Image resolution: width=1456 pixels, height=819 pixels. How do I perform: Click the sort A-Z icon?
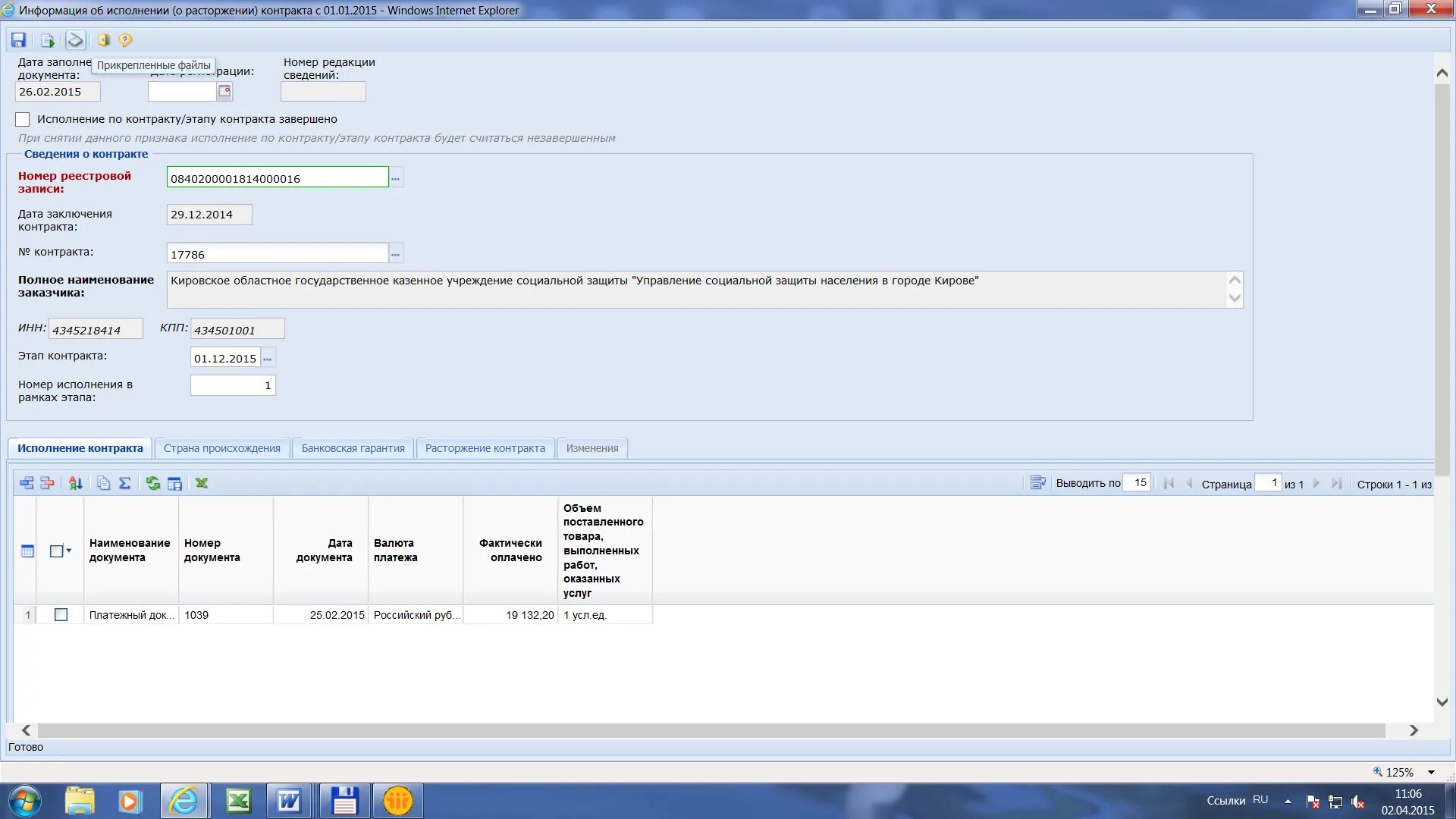click(75, 483)
